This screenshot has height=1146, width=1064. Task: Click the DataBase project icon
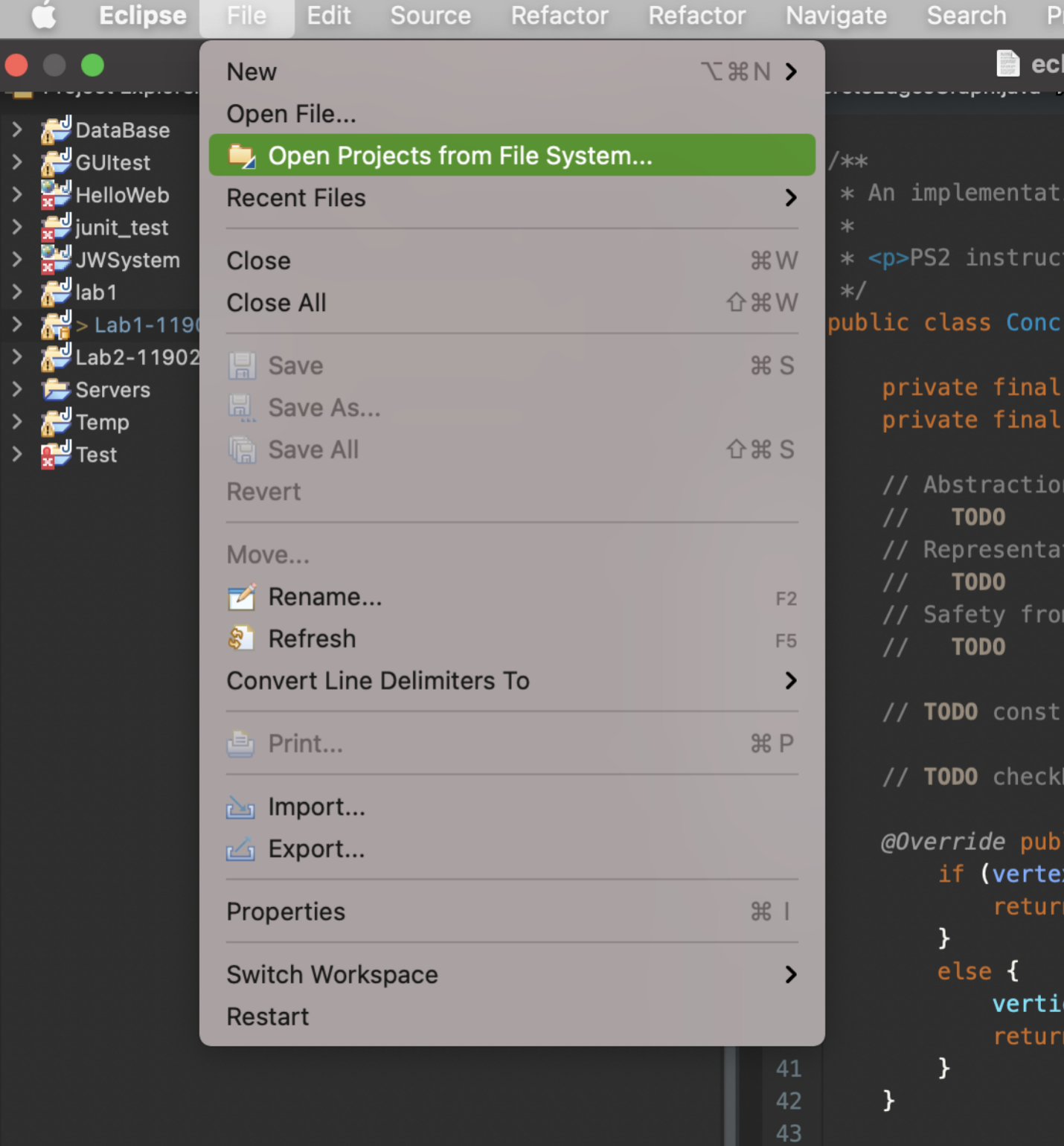(x=56, y=130)
